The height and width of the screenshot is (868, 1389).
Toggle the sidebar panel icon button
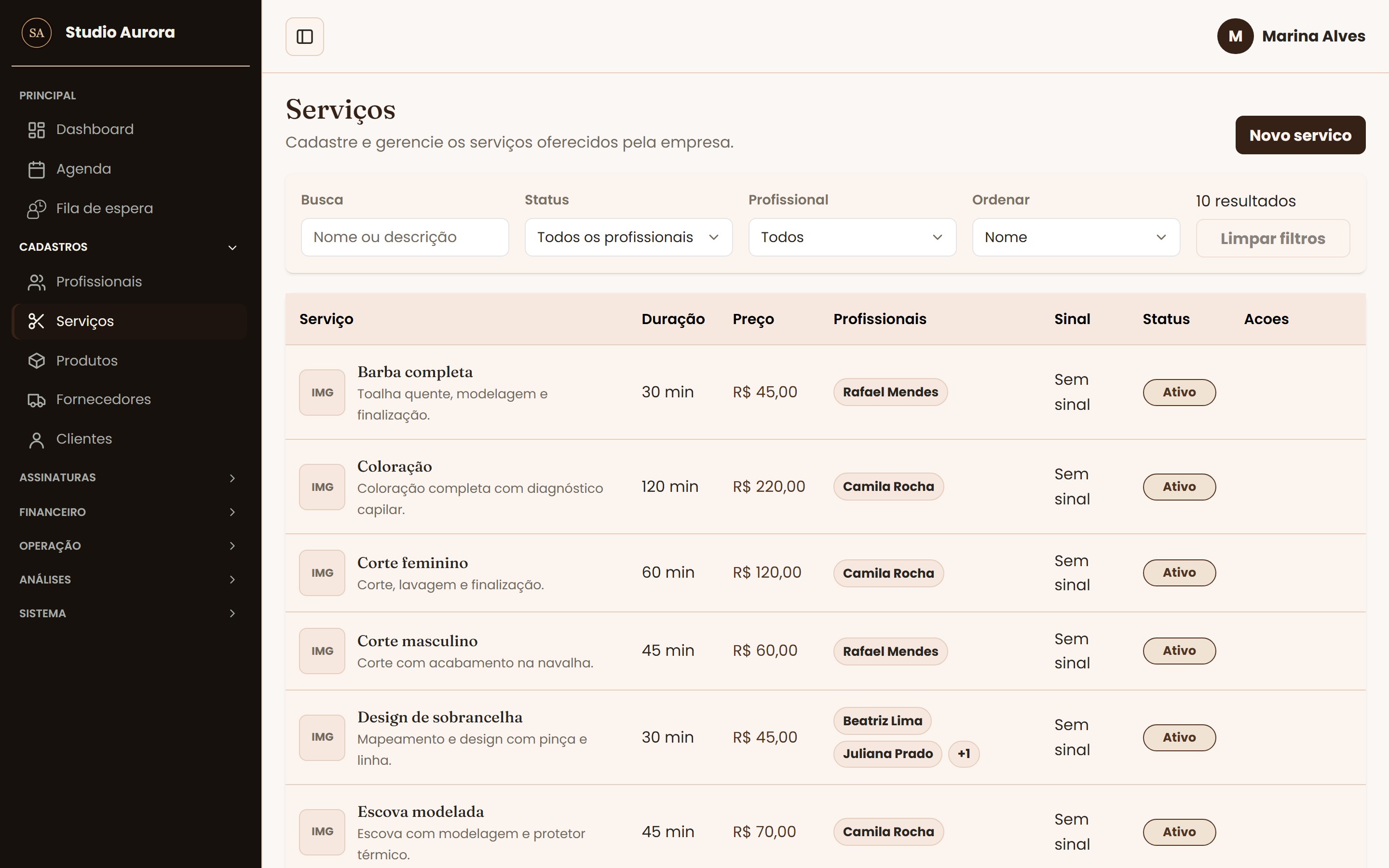click(304, 37)
